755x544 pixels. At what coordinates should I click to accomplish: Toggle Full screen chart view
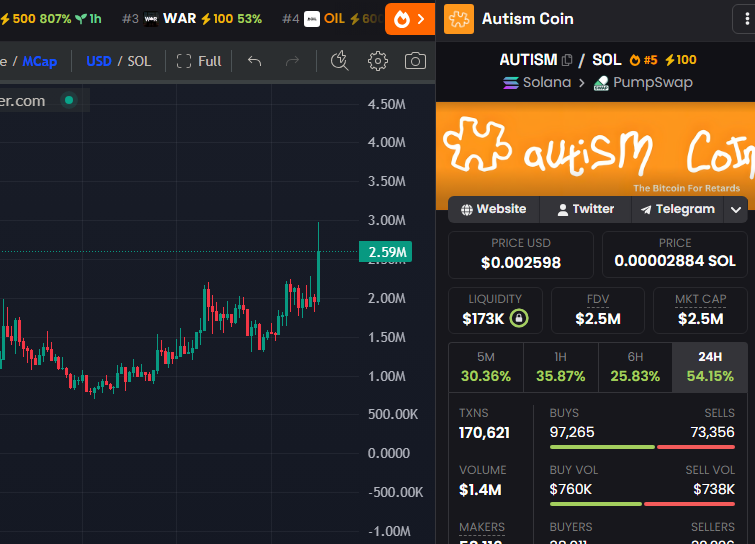[x=199, y=61]
